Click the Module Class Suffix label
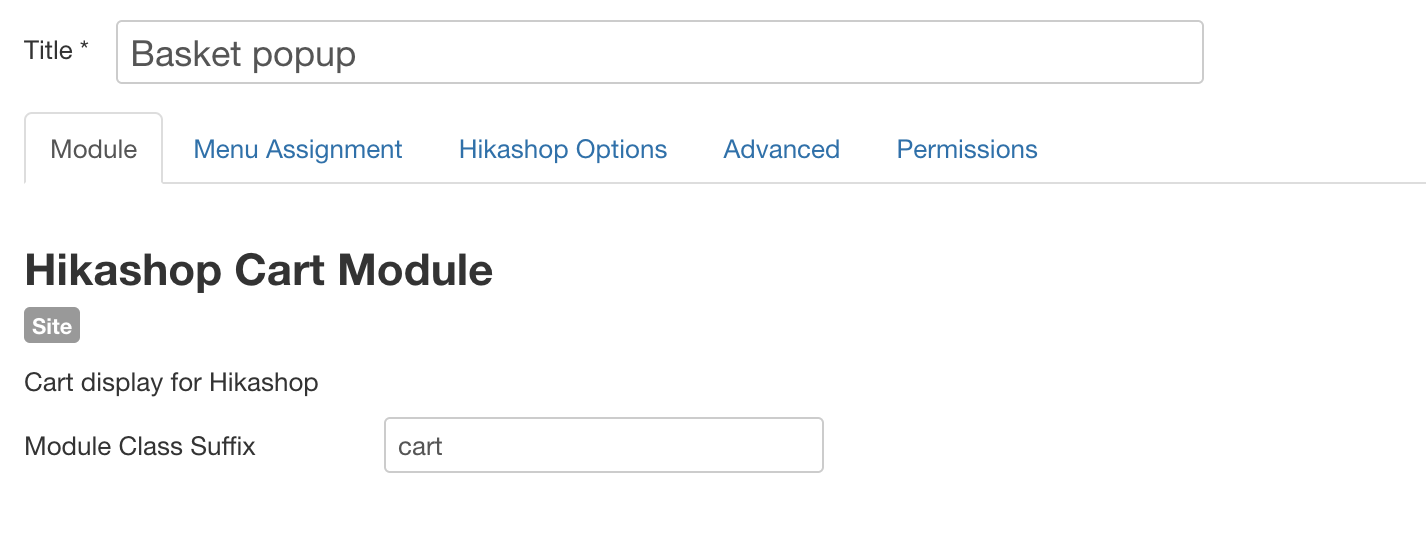This screenshot has width=1426, height=546. tap(140, 446)
